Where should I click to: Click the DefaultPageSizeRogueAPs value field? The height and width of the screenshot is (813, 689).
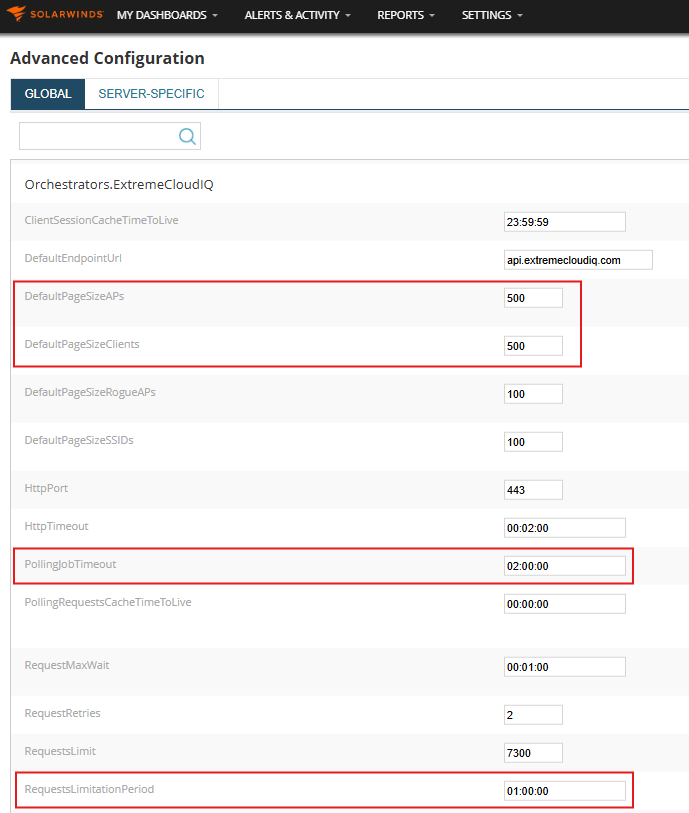click(x=533, y=394)
